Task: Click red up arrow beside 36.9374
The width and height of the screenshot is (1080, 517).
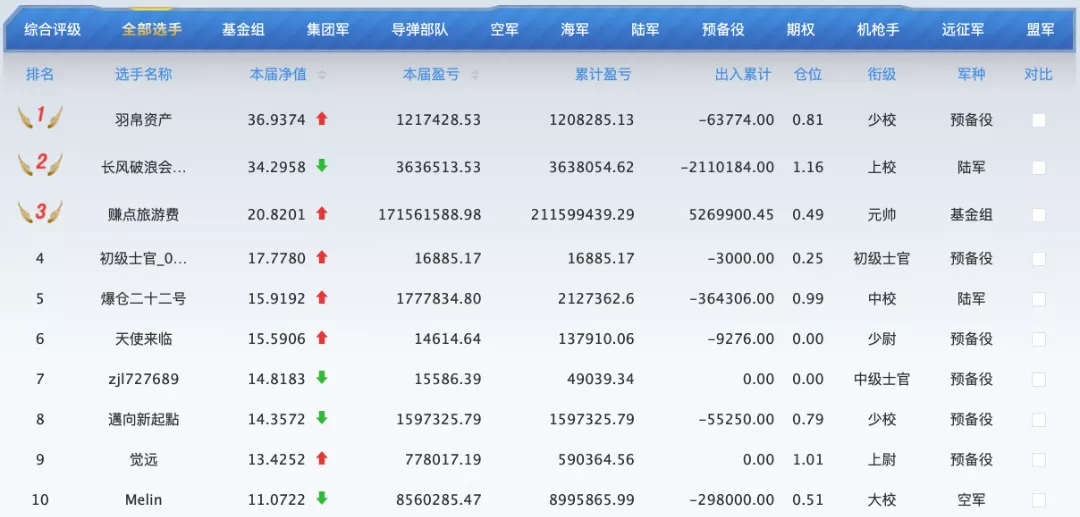Action: 322,118
